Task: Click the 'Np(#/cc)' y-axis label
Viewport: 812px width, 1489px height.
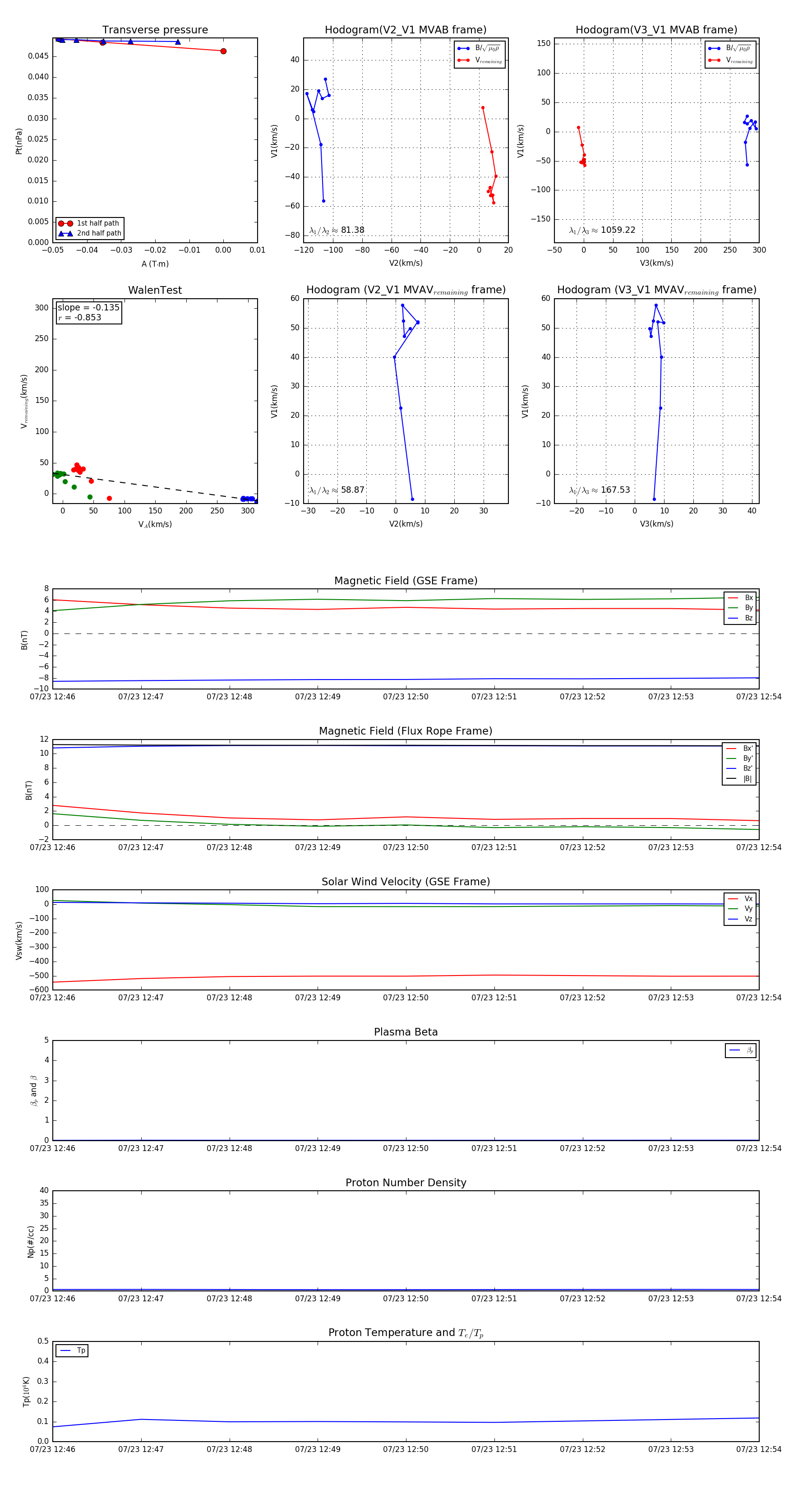Action: pyautogui.click(x=31, y=1242)
